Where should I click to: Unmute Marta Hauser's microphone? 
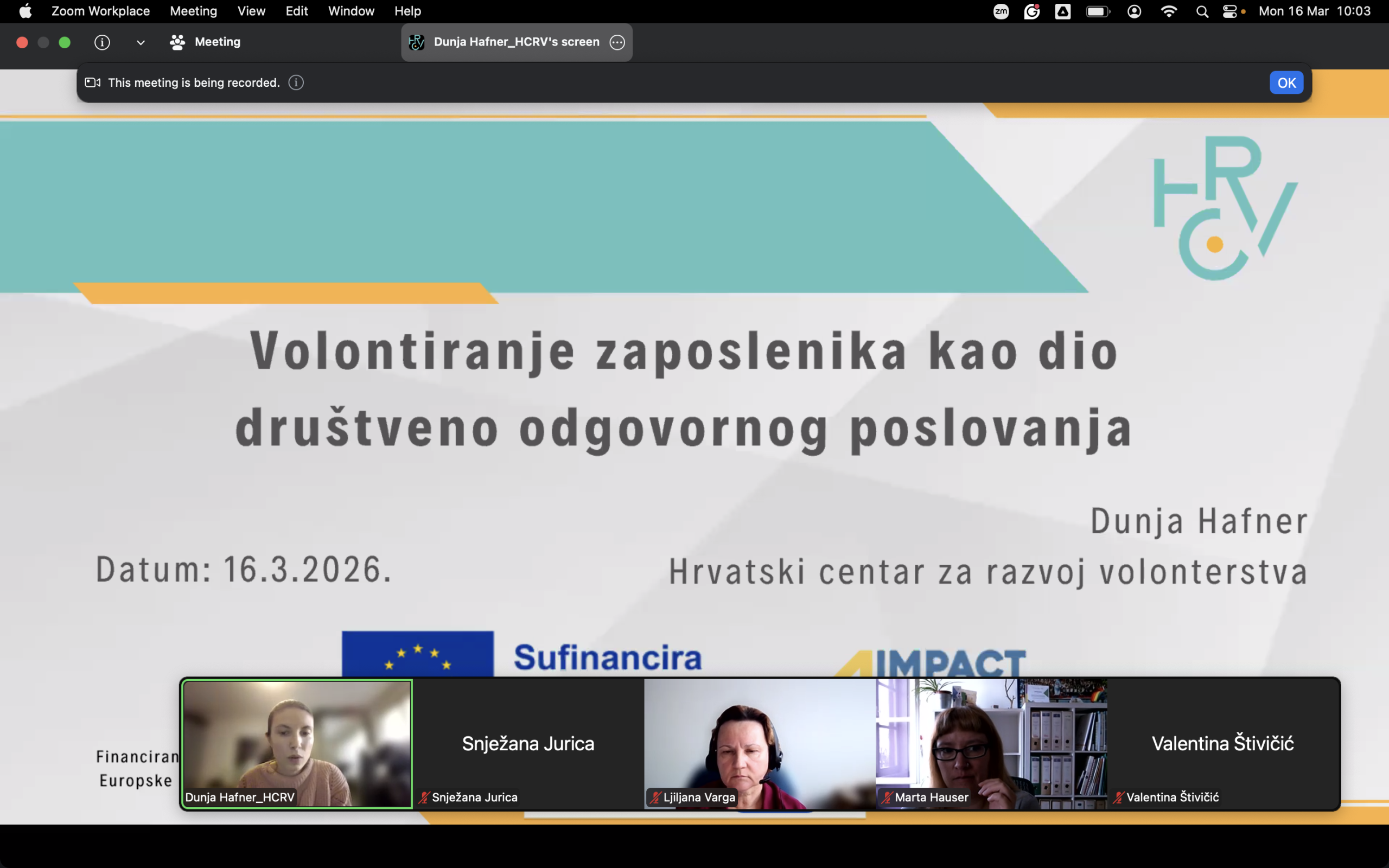coord(886,797)
